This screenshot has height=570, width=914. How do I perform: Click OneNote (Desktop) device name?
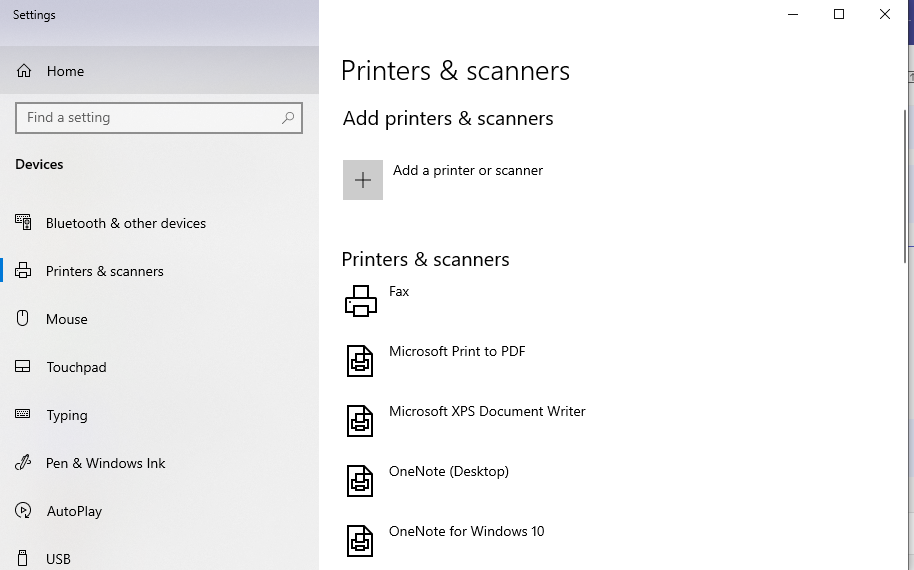pos(449,472)
